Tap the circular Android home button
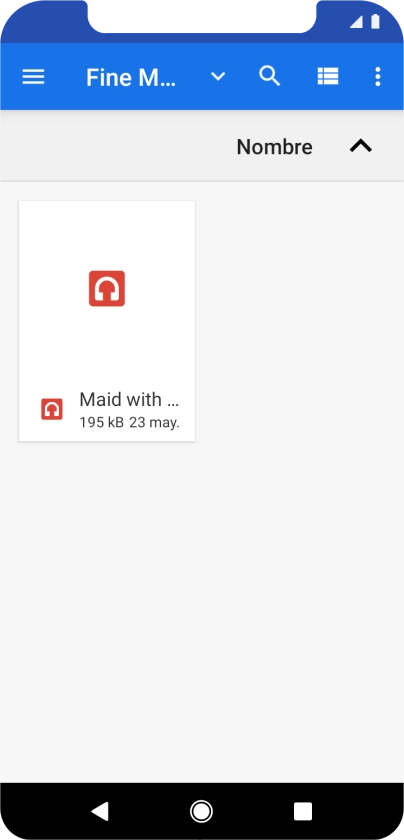This screenshot has height=840, width=404. coord(201,811)
